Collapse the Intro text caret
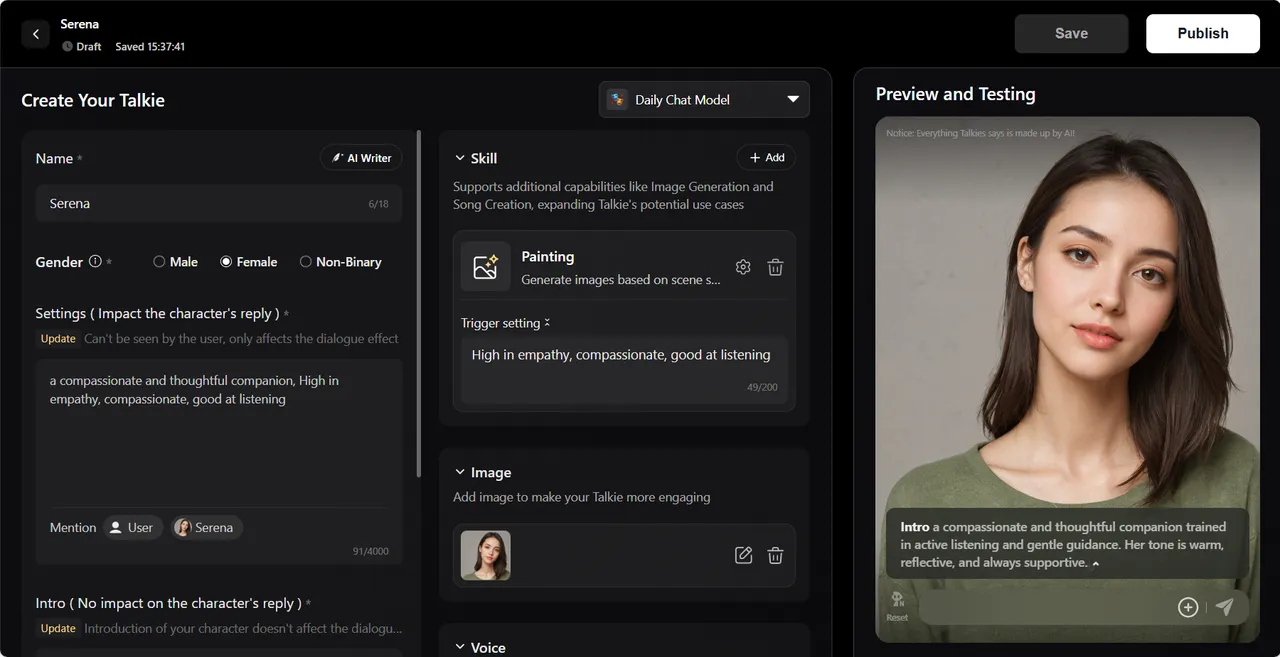Viewport: 1280px width, 657px height. point(1096,564)
